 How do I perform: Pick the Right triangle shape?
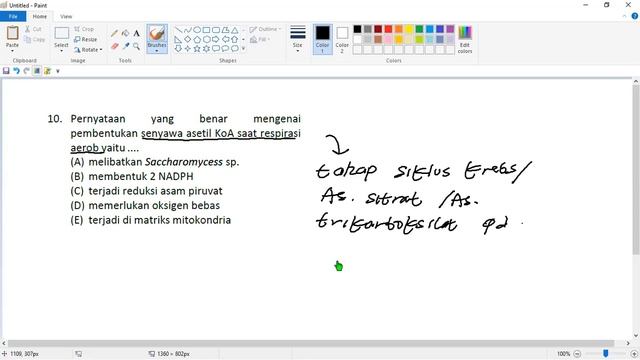178,40
